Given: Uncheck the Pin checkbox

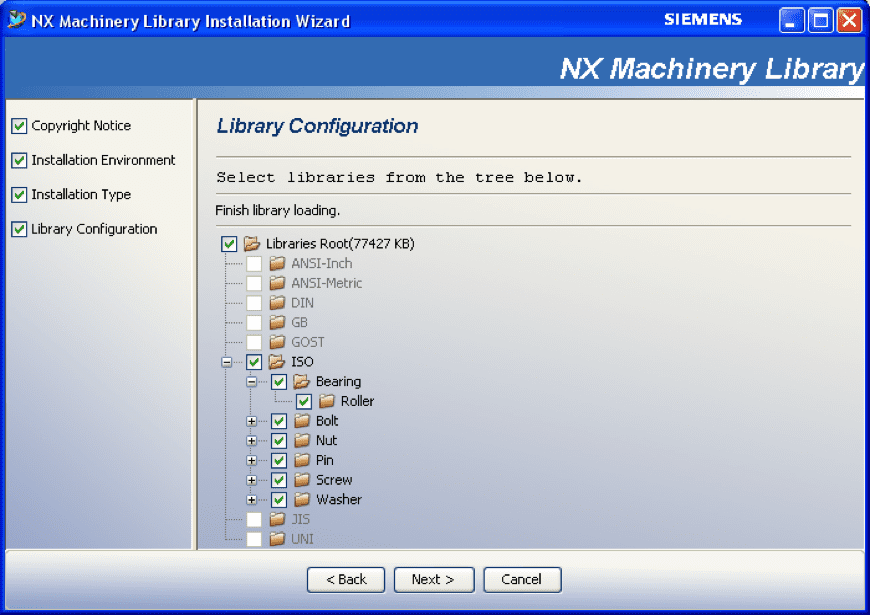Looking at the screenshot, I should [279, 461].
